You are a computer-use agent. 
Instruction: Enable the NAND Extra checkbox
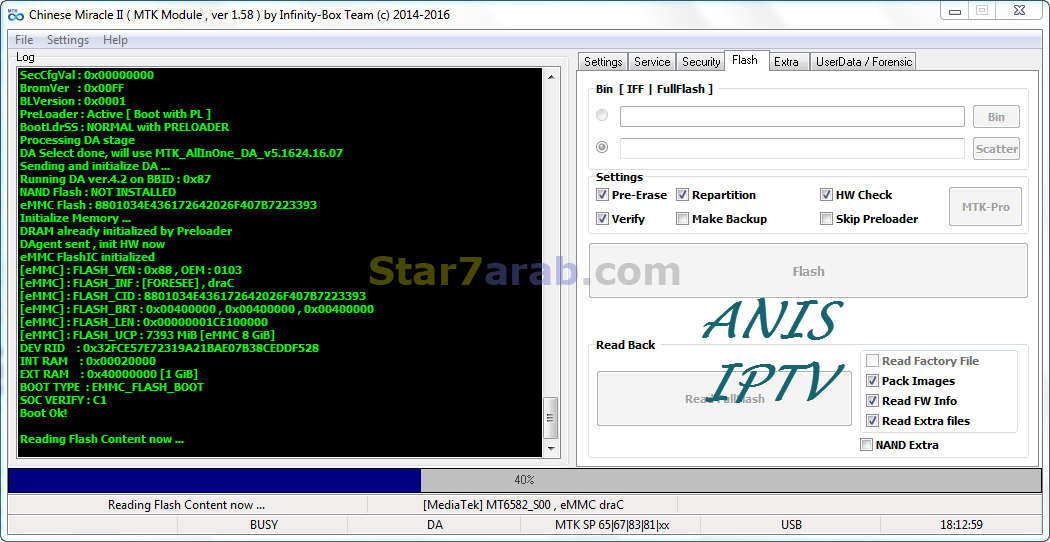867,445
